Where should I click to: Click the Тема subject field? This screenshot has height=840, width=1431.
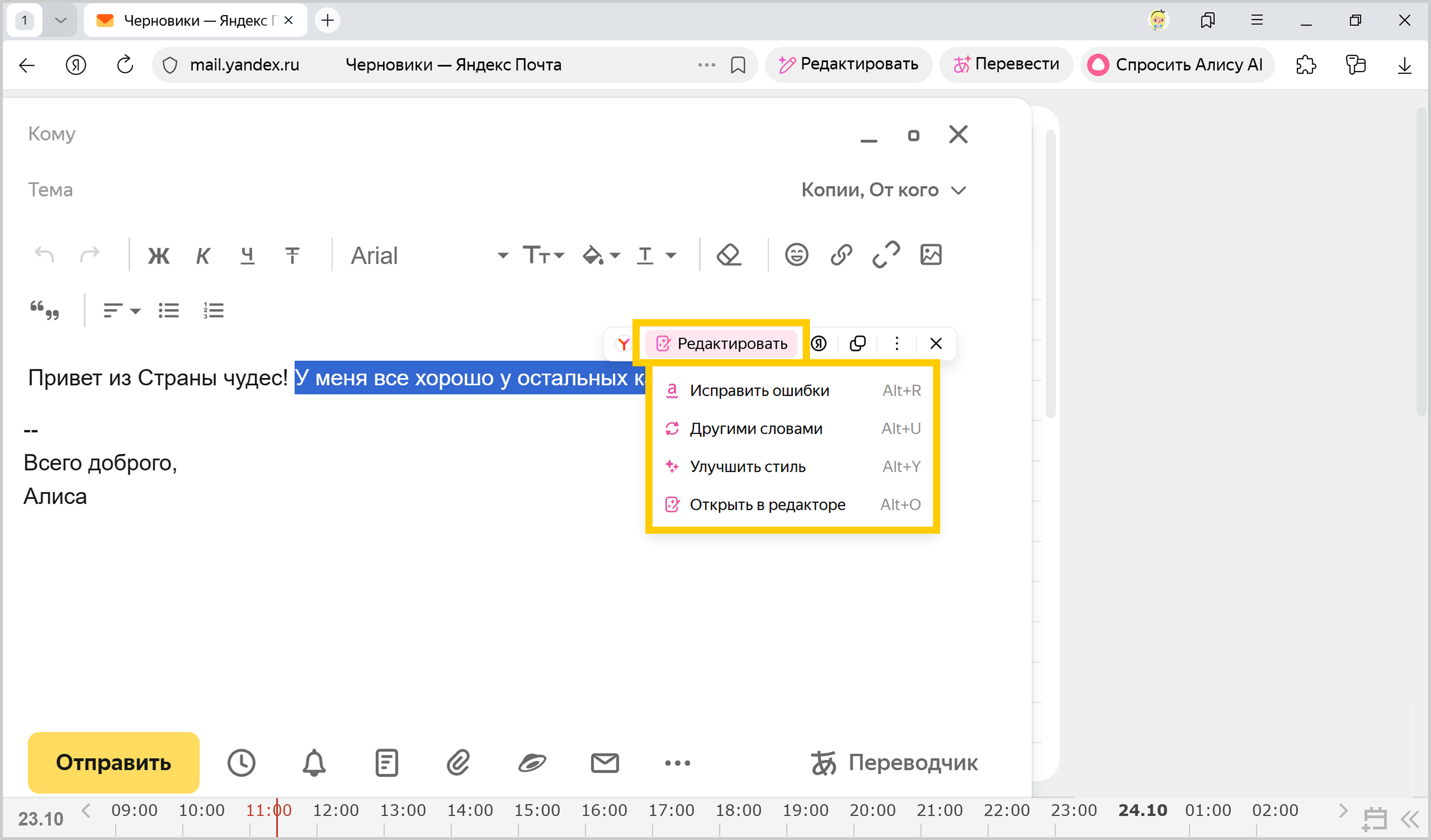pos(341,190)
